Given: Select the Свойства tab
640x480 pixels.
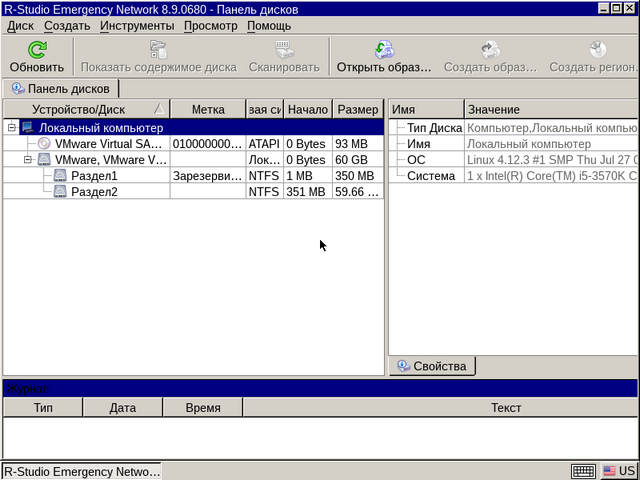Looking at the screenshot, I should [x=432, y=366].
